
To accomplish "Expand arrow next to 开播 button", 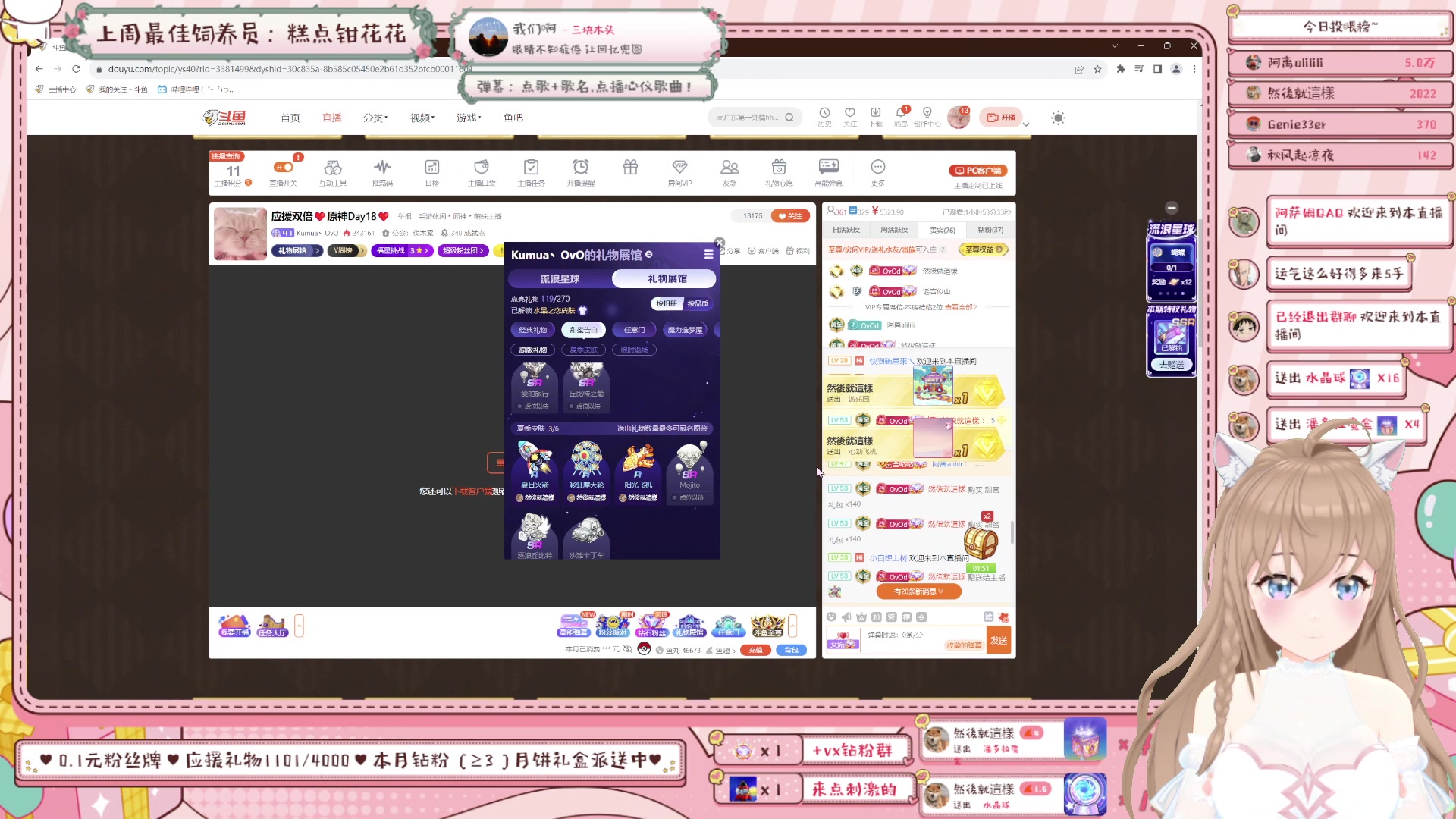I will 1026,124.
